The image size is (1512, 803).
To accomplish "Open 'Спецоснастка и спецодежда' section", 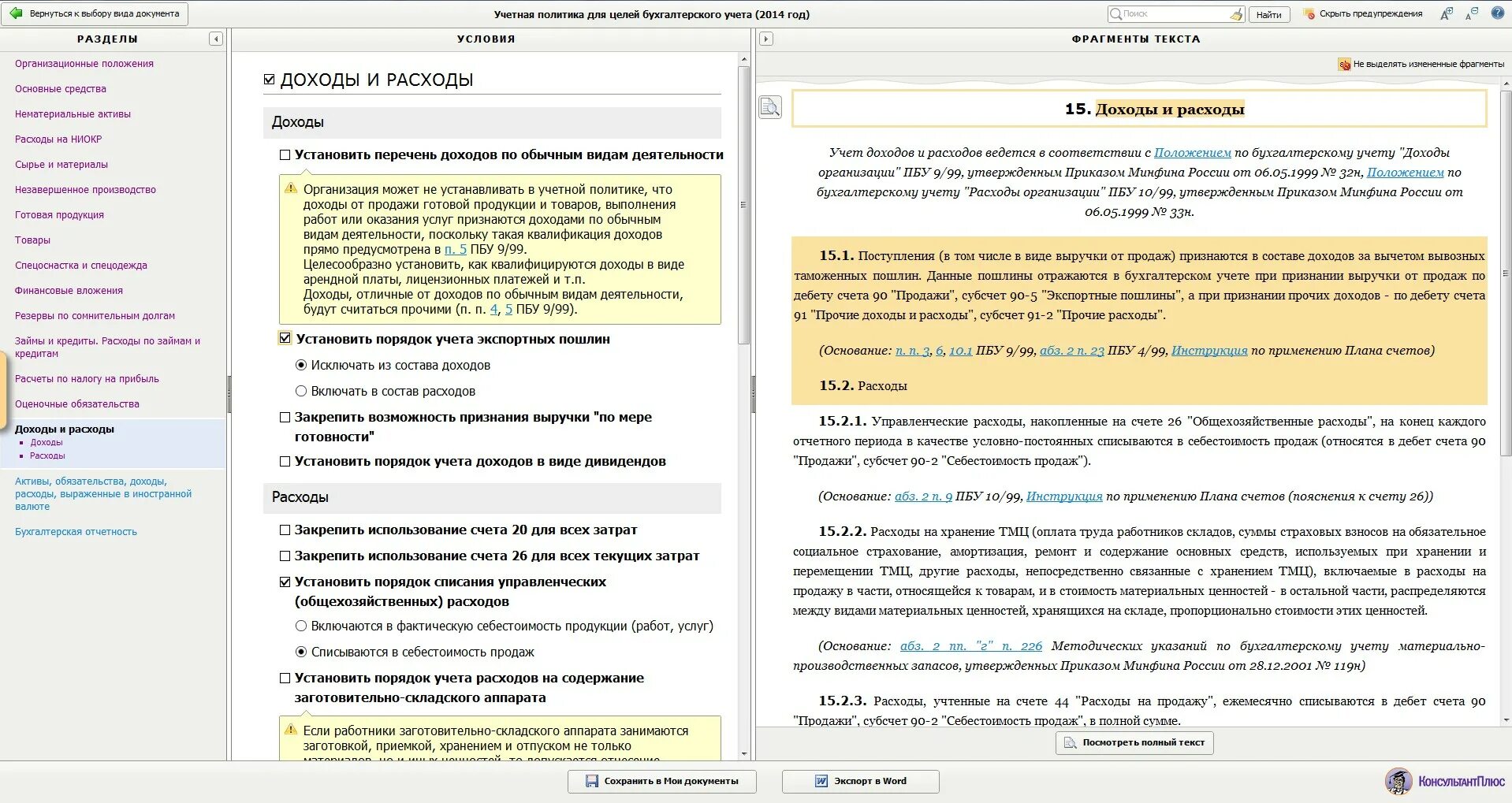I will [81, 266].
